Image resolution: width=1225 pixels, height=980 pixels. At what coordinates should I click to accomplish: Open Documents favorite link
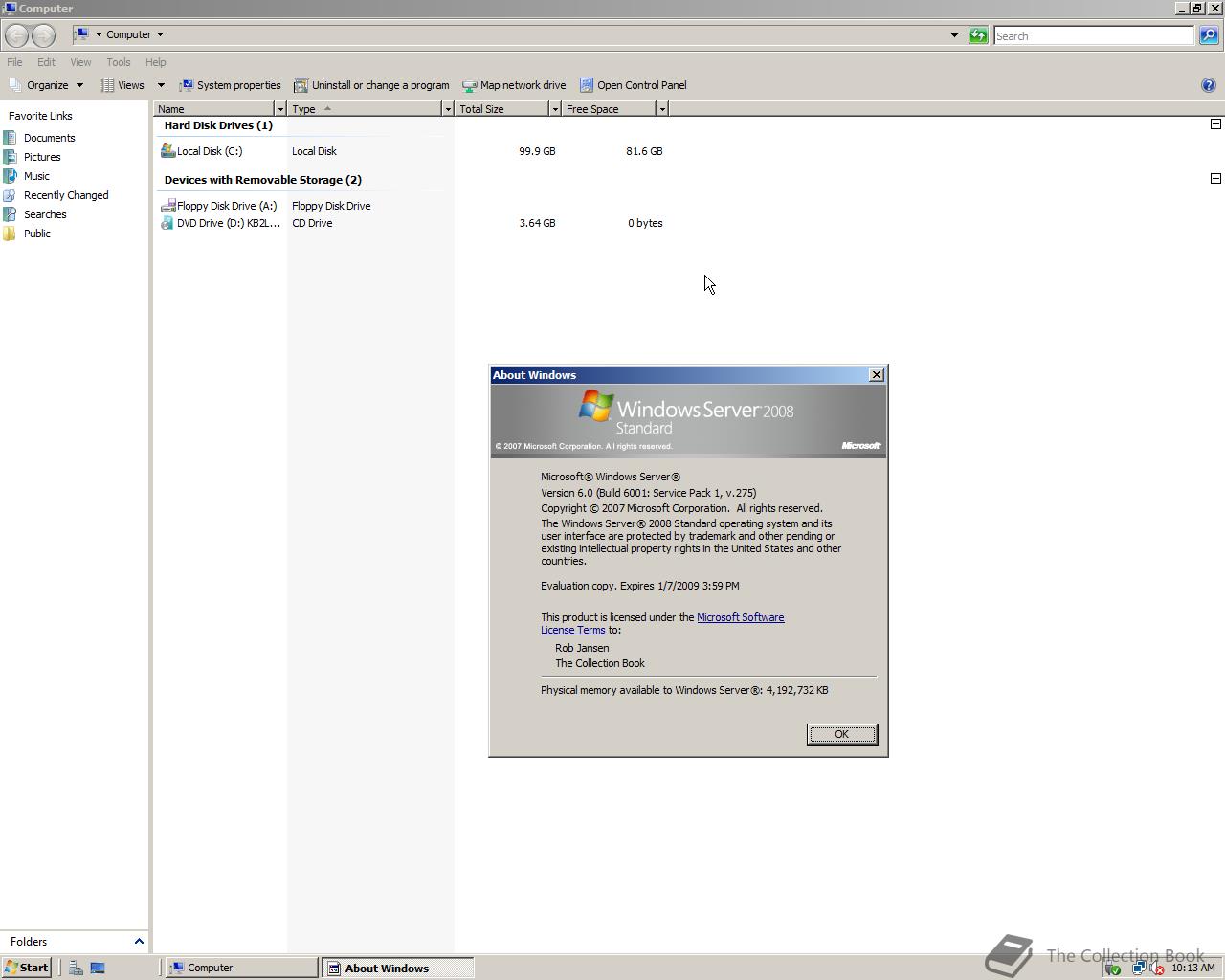(49, 138)
